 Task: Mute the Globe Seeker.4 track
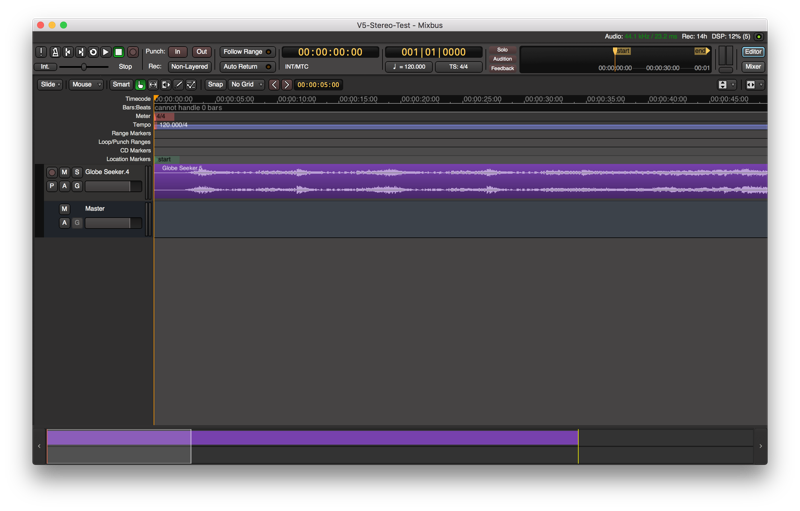tap(64, 172)
